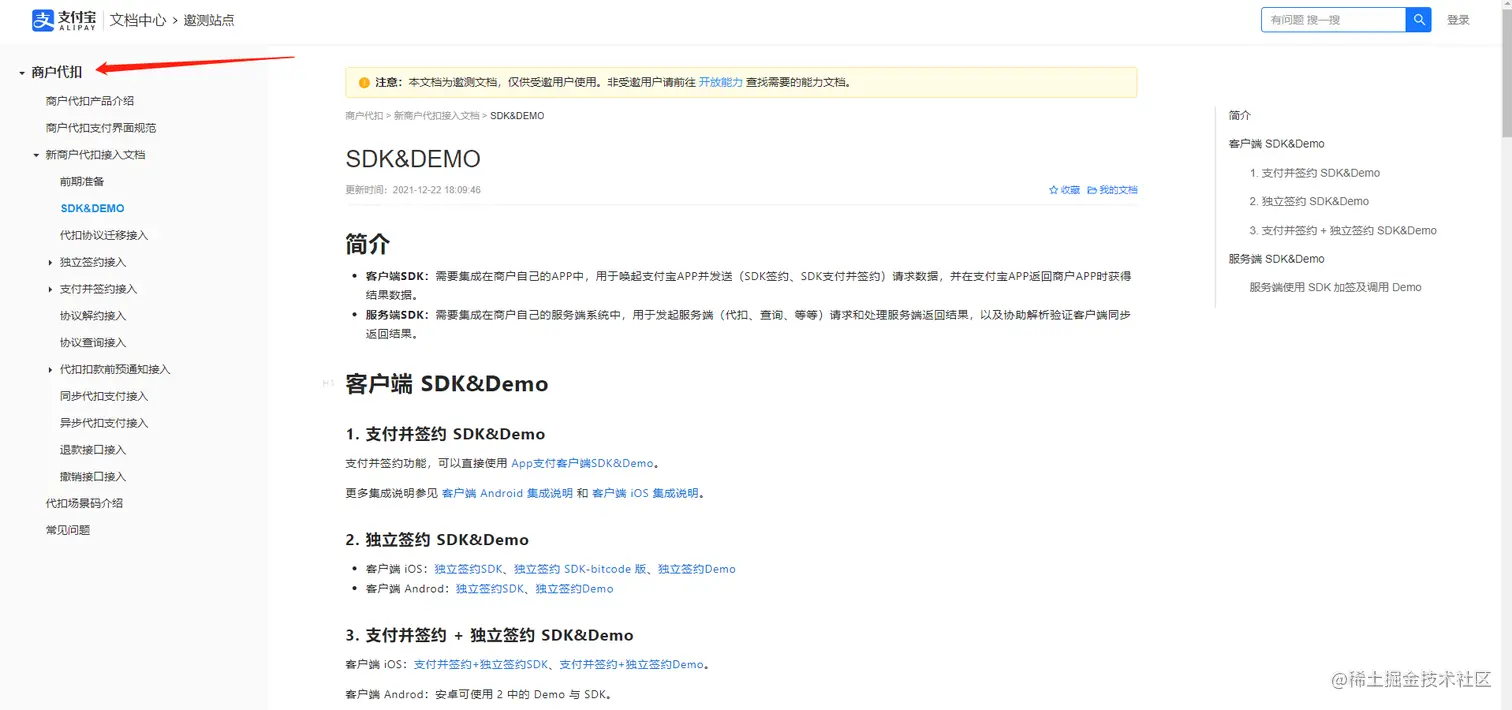Collapse the 商户代扣 top-level section arrow
The image size is (1512, 710).
[22, 72]
